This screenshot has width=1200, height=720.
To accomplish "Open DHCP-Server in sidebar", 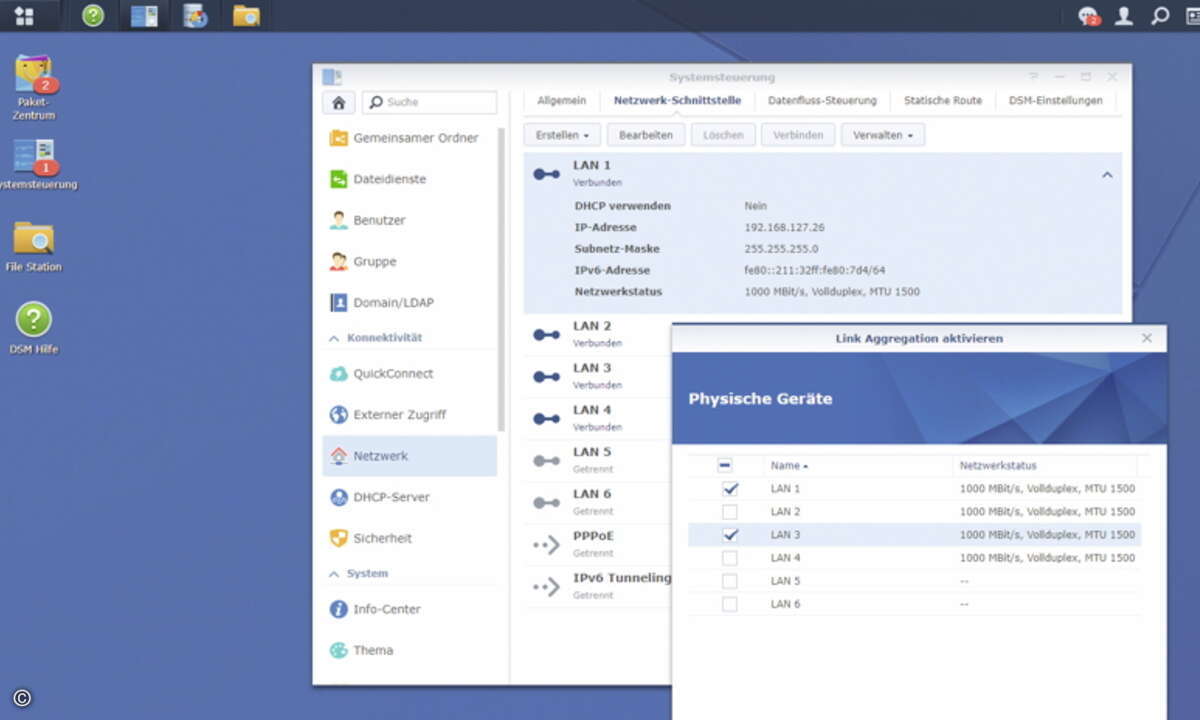I will coord(409,496).
